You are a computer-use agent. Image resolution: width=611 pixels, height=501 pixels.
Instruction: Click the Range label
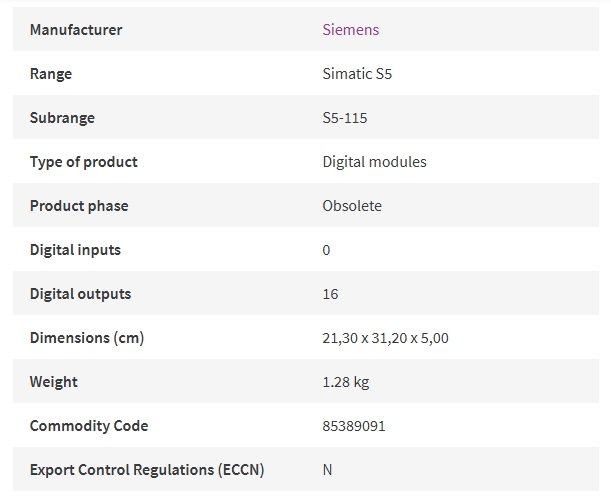click(x=51, y=74)
